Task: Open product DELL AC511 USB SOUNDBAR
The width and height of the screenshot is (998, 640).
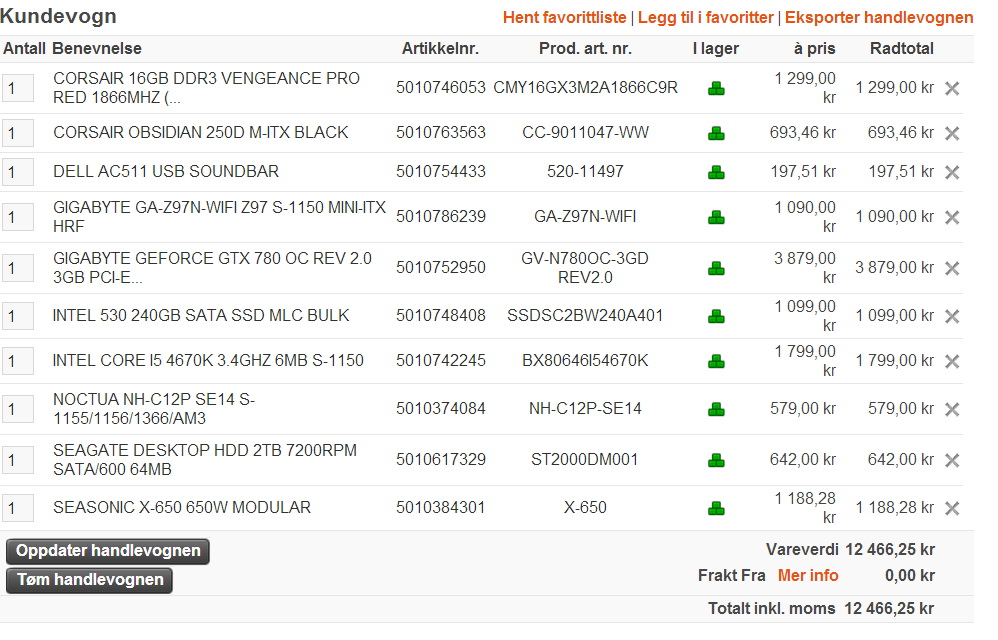Action: click(x=165, y=171)
